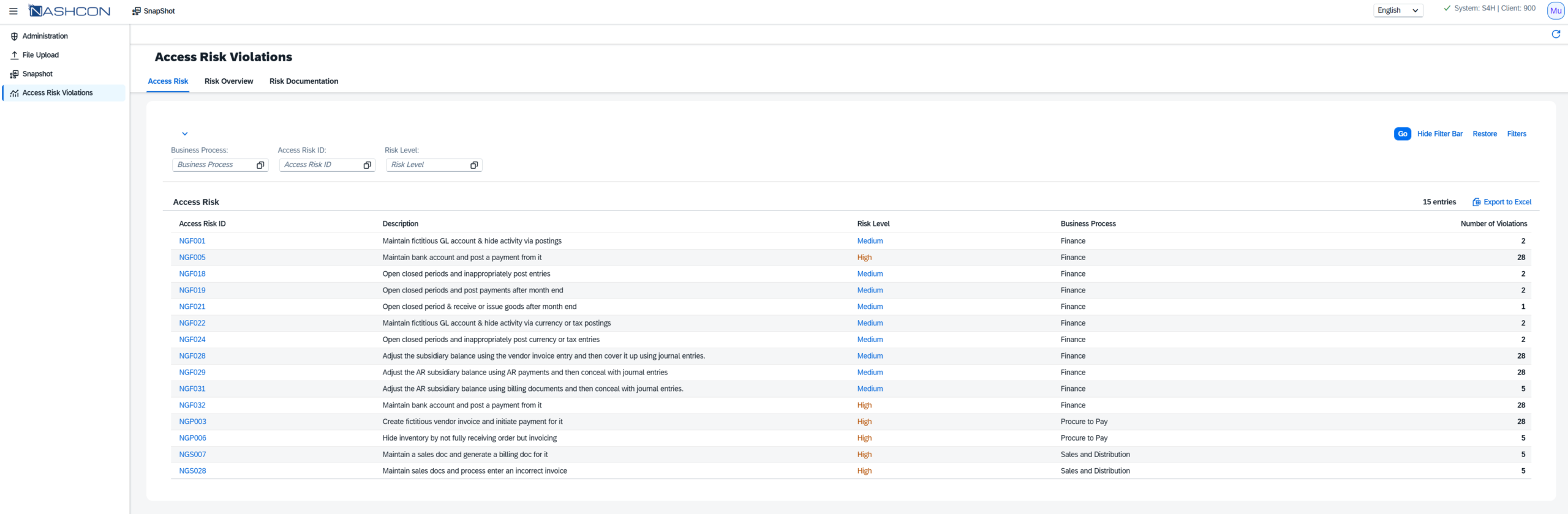
Task: Click the Restore filter button
Action: (1484, 134)
